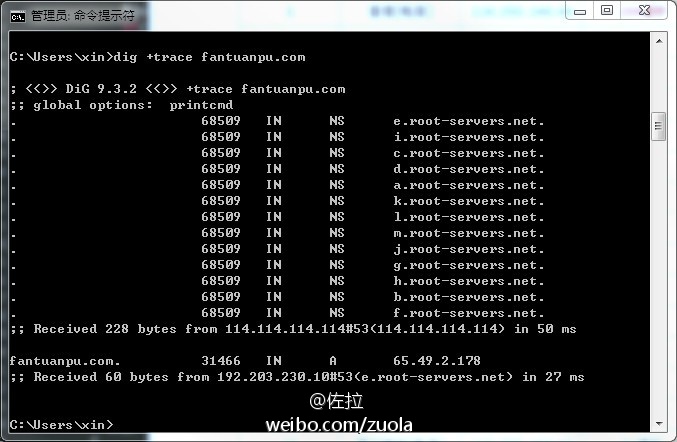Click the dig +trace fantuanpu.com command line
Screen dimensions: 677x442
(158, 57)
